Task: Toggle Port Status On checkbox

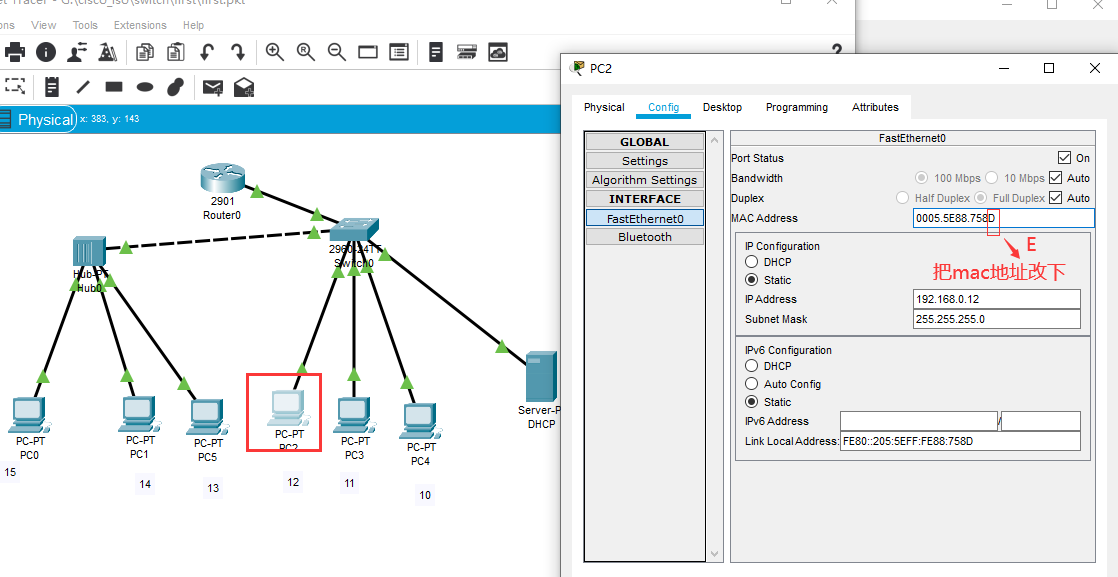Action: (1065, 158)
